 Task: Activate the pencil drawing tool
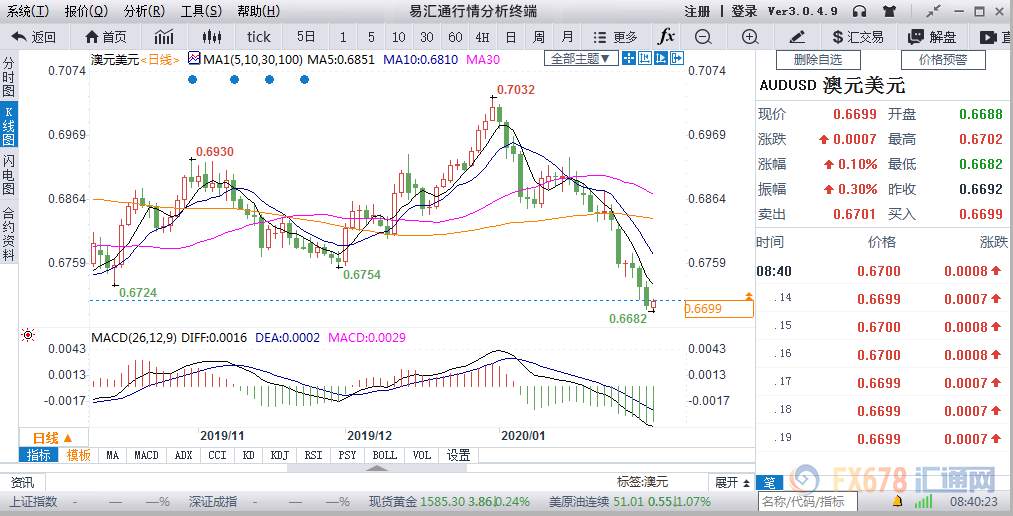click(x=797, y=37)
